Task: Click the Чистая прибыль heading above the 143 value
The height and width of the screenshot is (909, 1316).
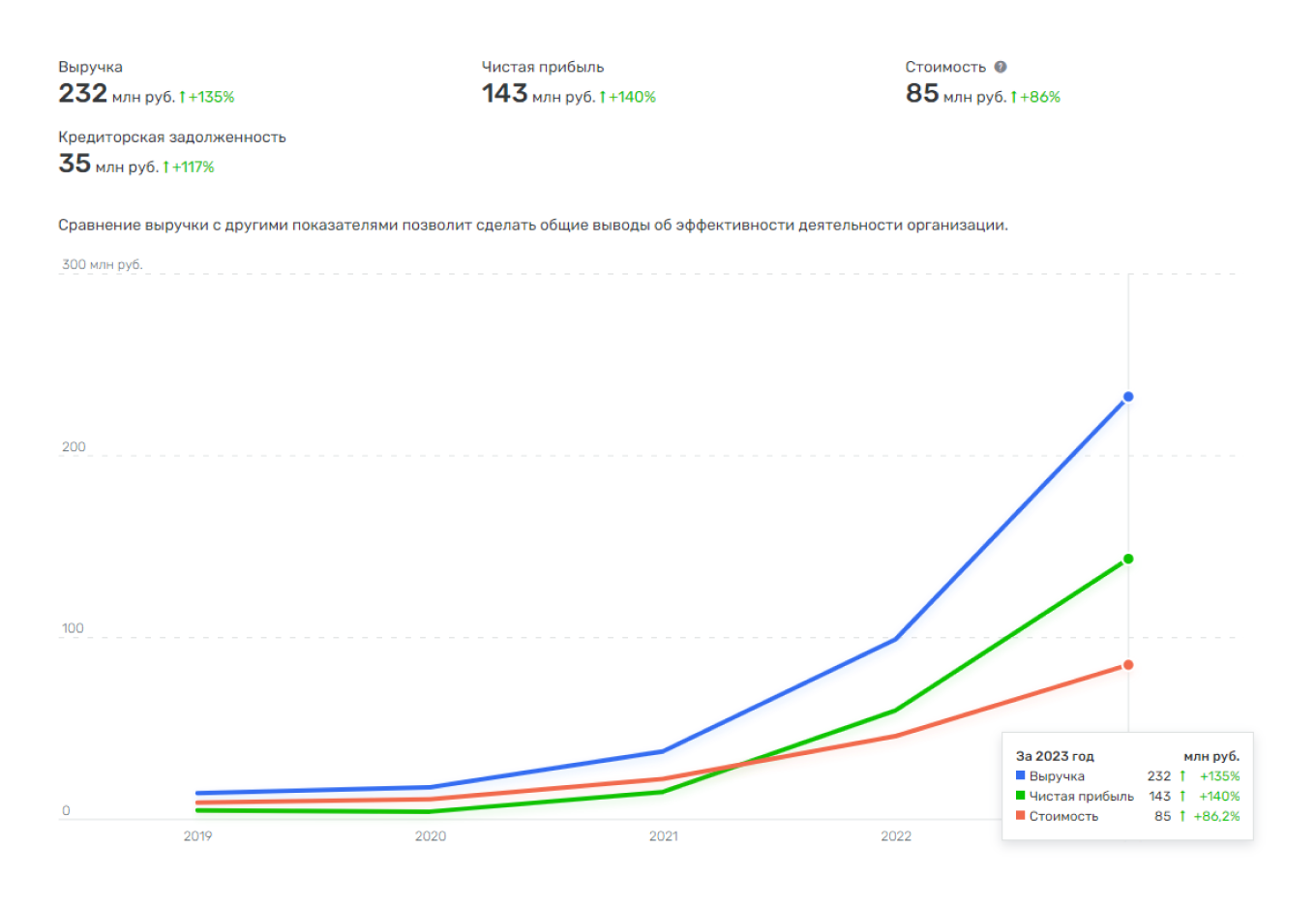Action: point(543,67)
